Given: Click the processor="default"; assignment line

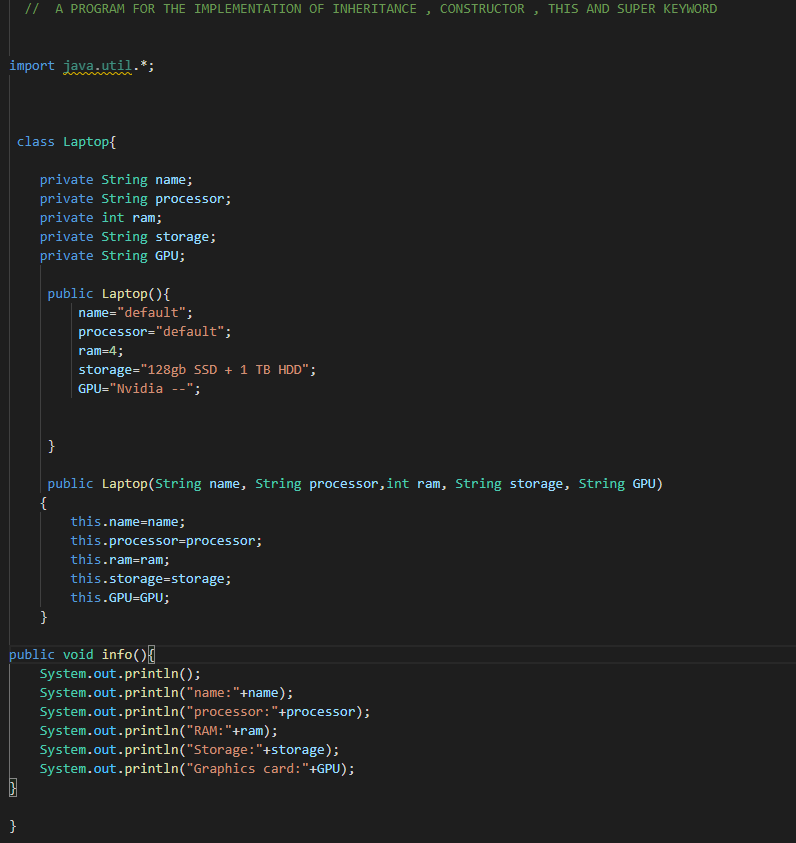Looking at the screenshot, I should pos(155,332).
